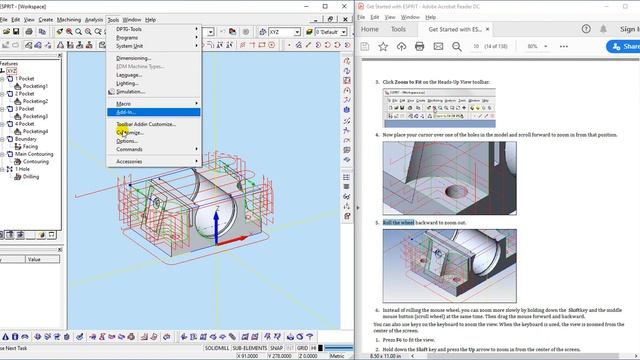
Task: Click the black color swatch in ESPRIT status bar
Action: pyautogui.click(x=320, y=348)
